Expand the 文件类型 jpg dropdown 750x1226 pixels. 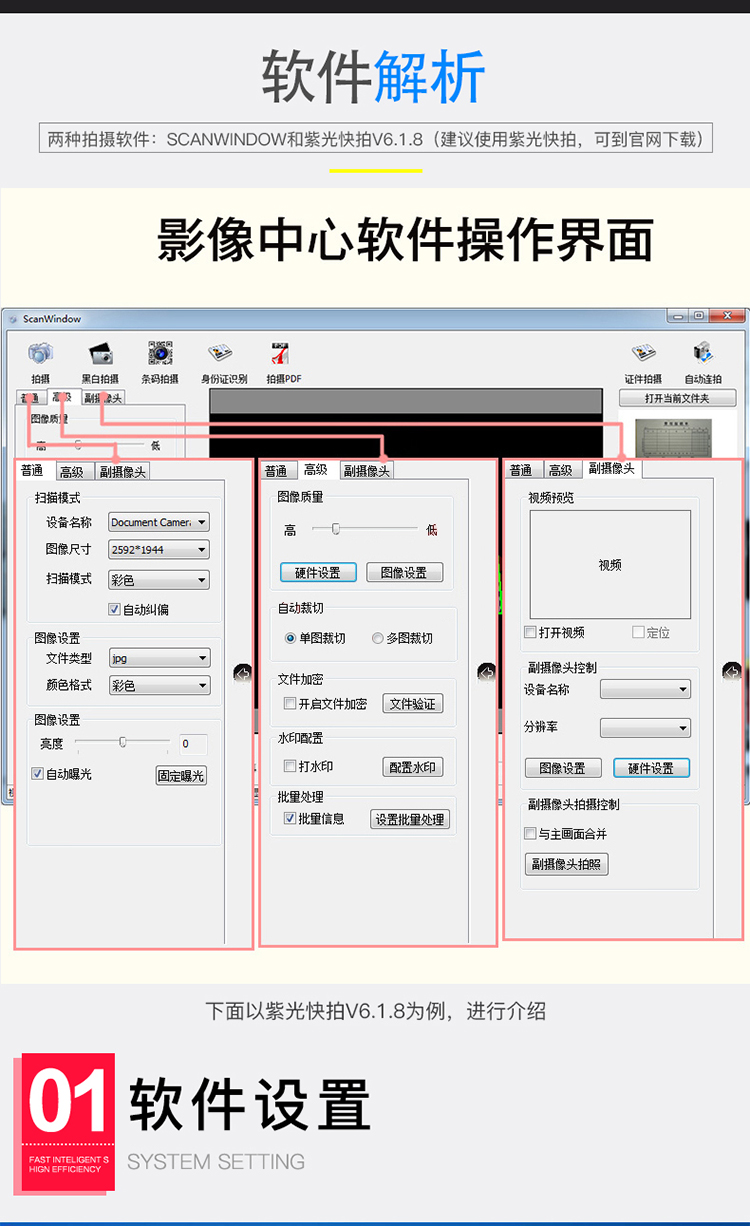pyautogui.click(x=159, y=658)
